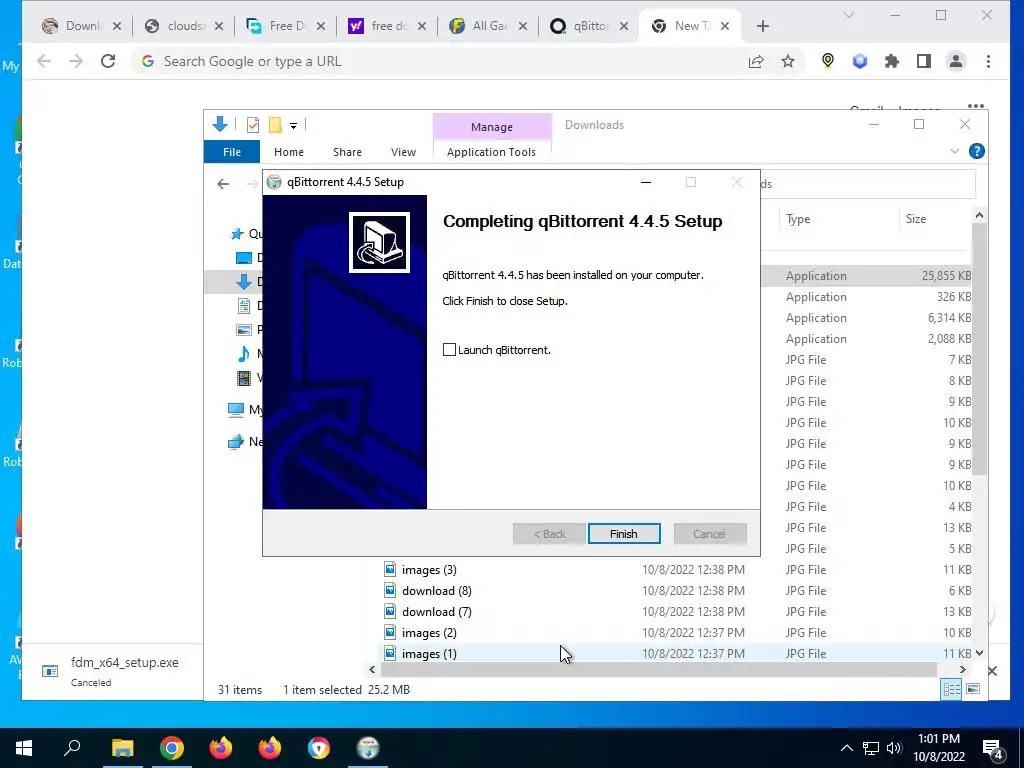The image size is (1024, 768).
Task: Open the tab search chevron in Chrome
Action: [x=849, y=15]
